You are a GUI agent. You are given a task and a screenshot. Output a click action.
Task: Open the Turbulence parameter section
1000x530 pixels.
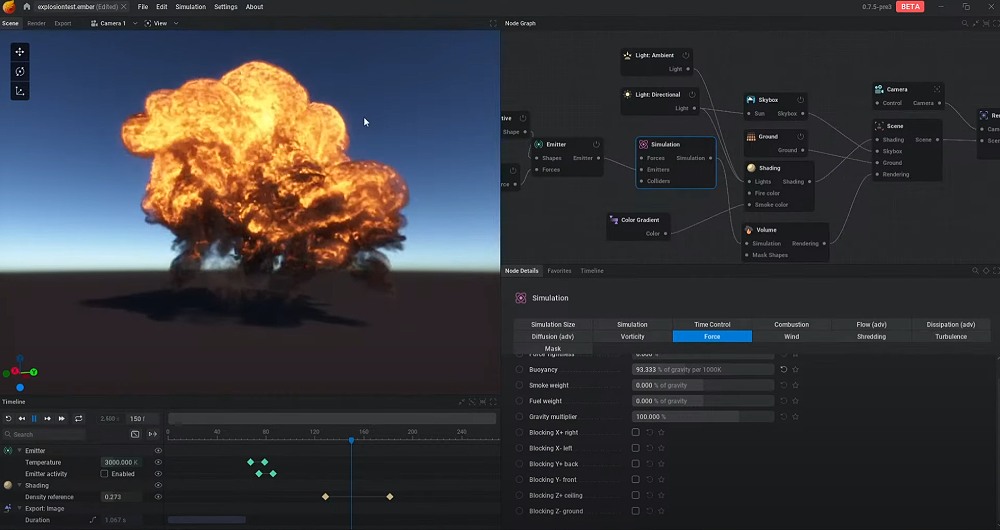[x=951, y=337]
